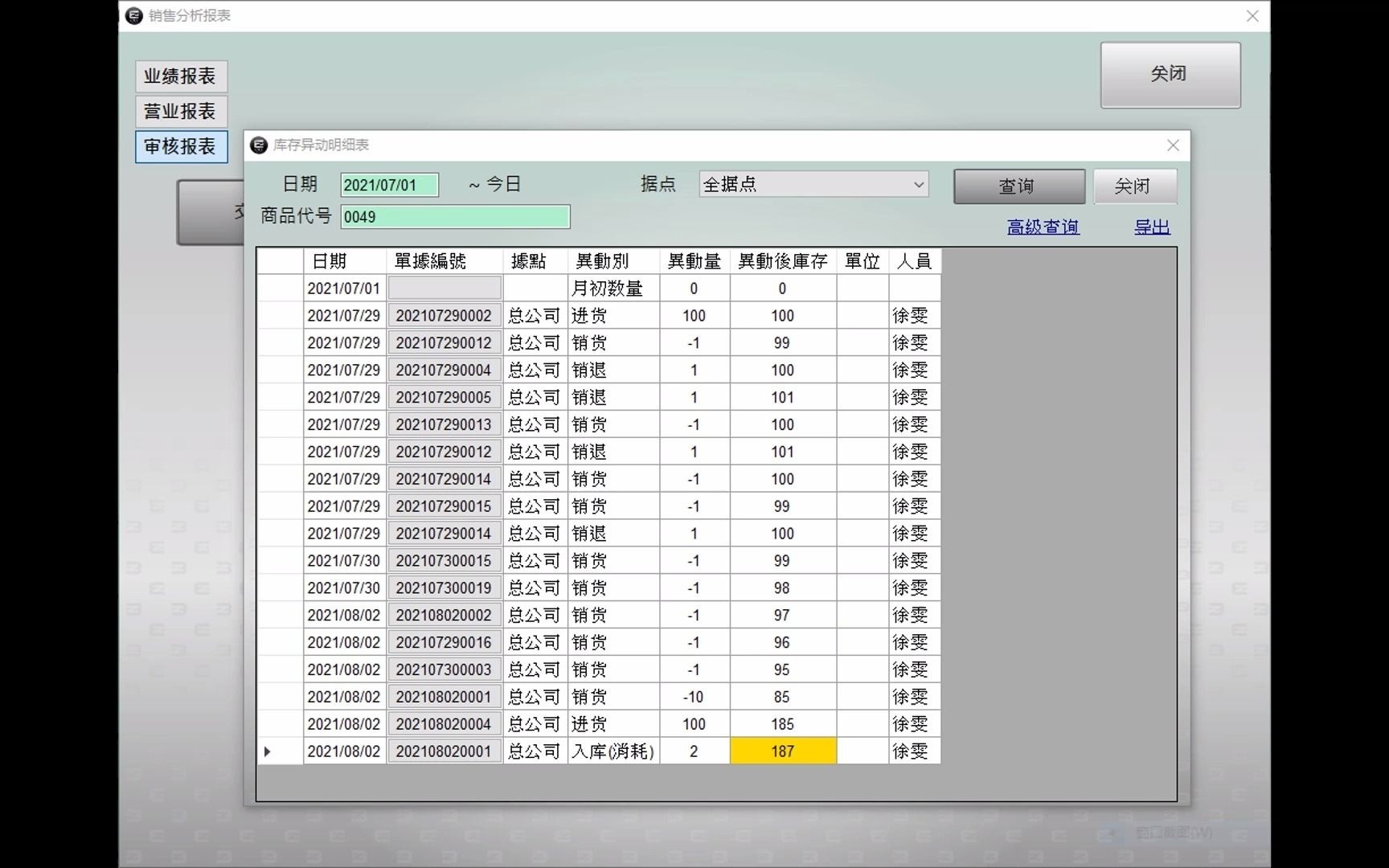
Task: Click the 人員 column header
Action: [913, 260]
